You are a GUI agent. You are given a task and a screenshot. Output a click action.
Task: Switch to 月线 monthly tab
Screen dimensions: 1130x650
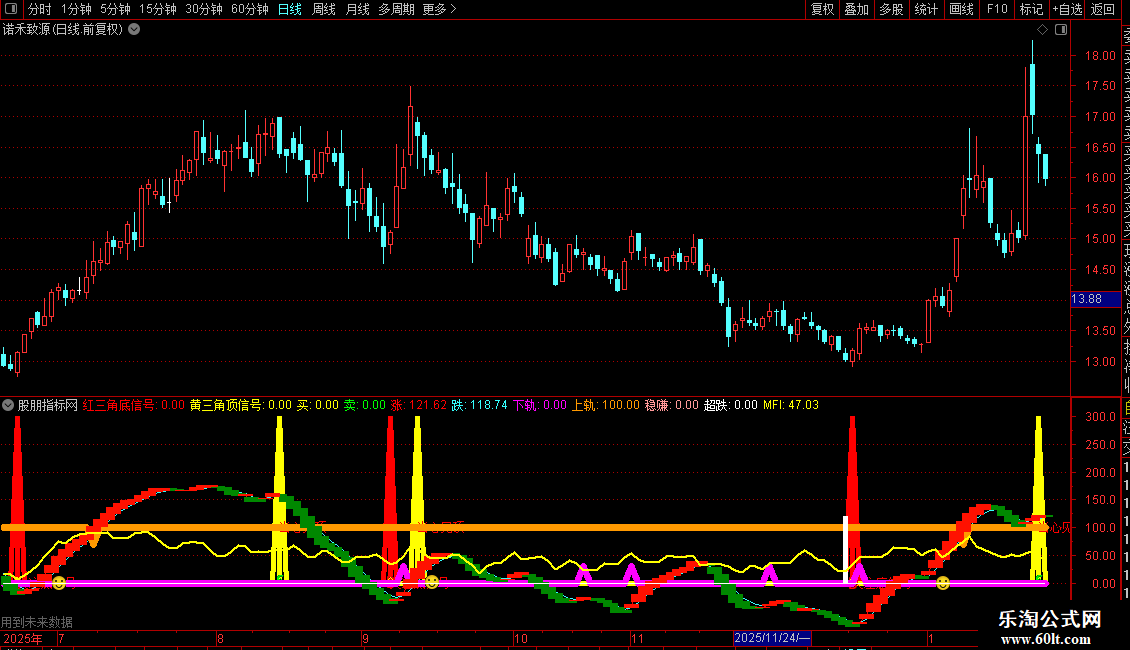[357, 9]
